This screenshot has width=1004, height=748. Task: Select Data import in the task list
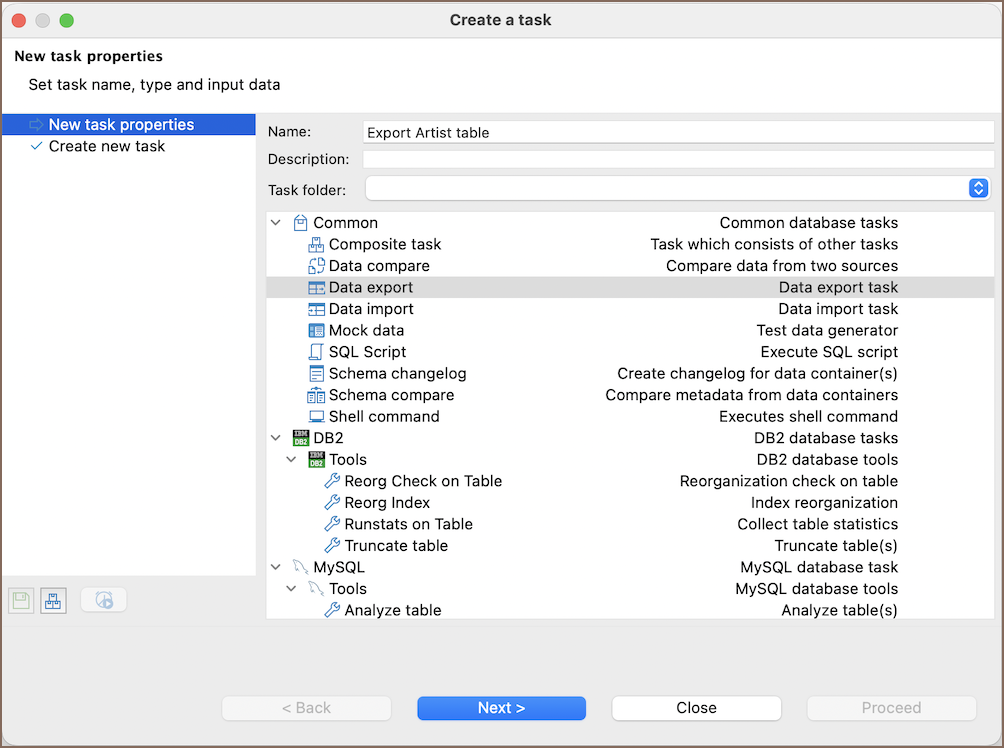[x=371, y=309]
